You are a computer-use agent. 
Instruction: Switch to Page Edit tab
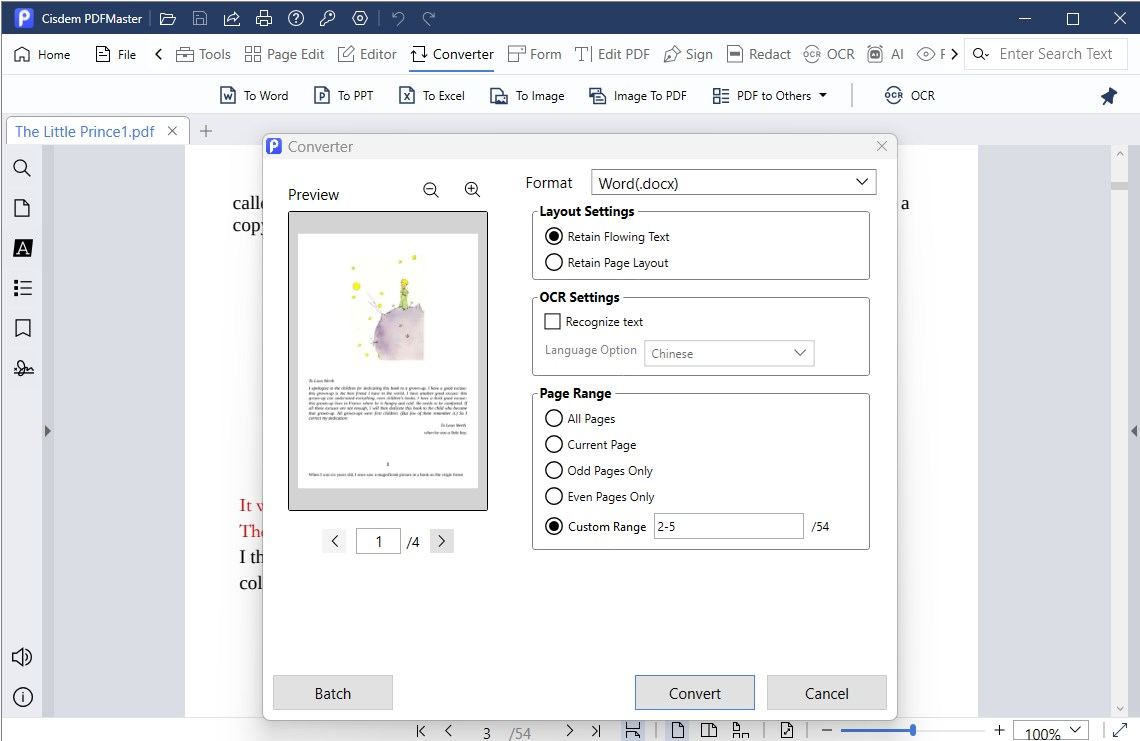click(284, 55)
